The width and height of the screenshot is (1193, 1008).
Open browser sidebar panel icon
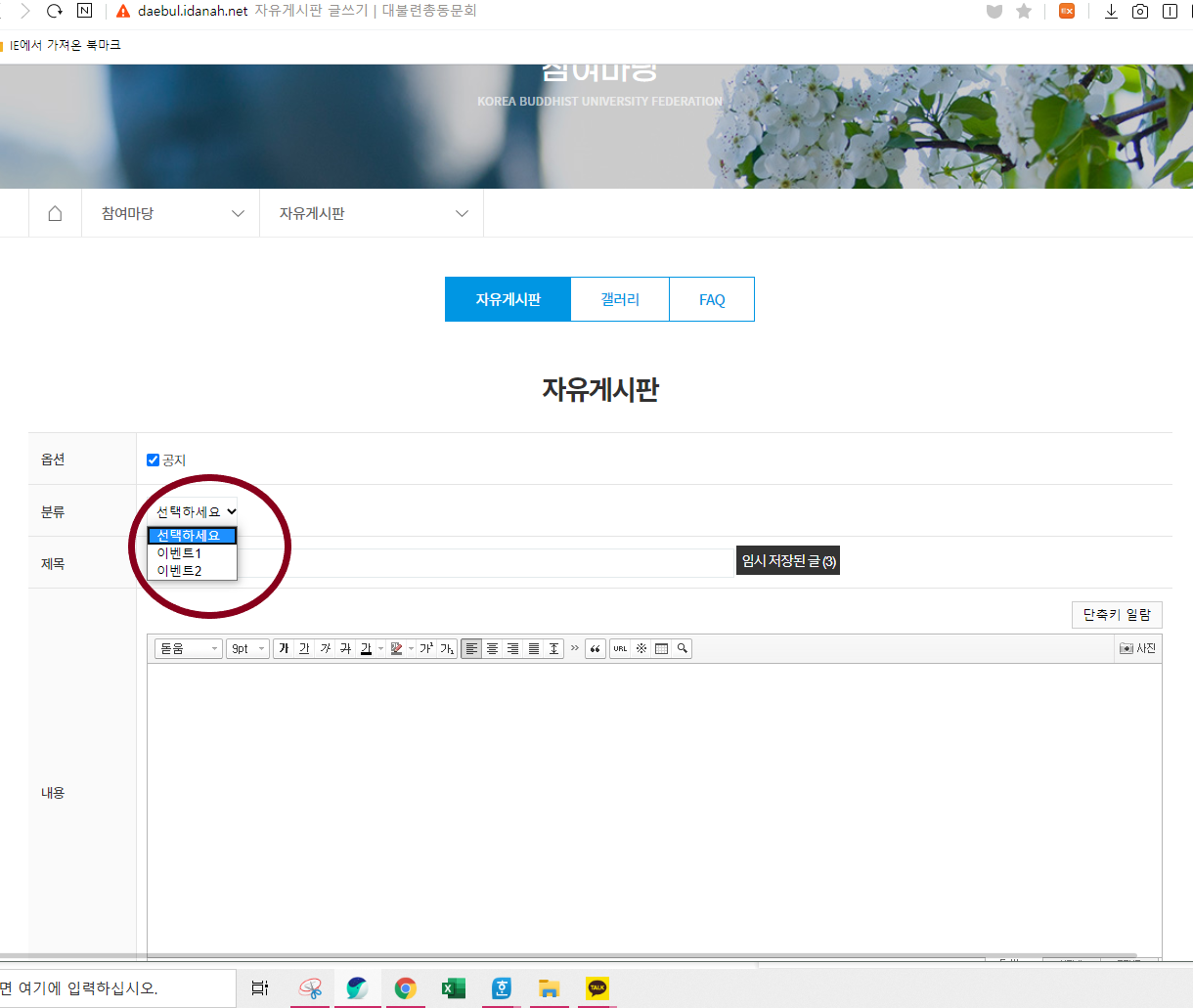tap(1170, 11)
